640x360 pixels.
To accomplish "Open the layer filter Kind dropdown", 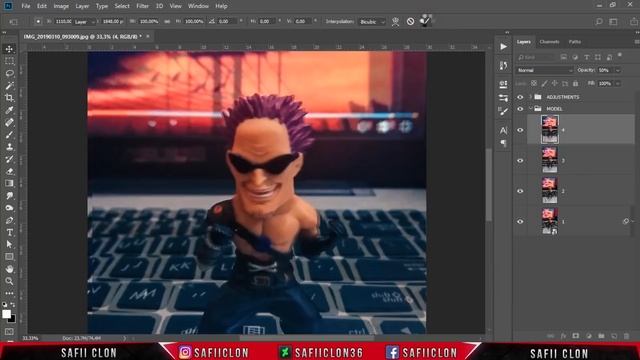I will click(x=536, y=58).
